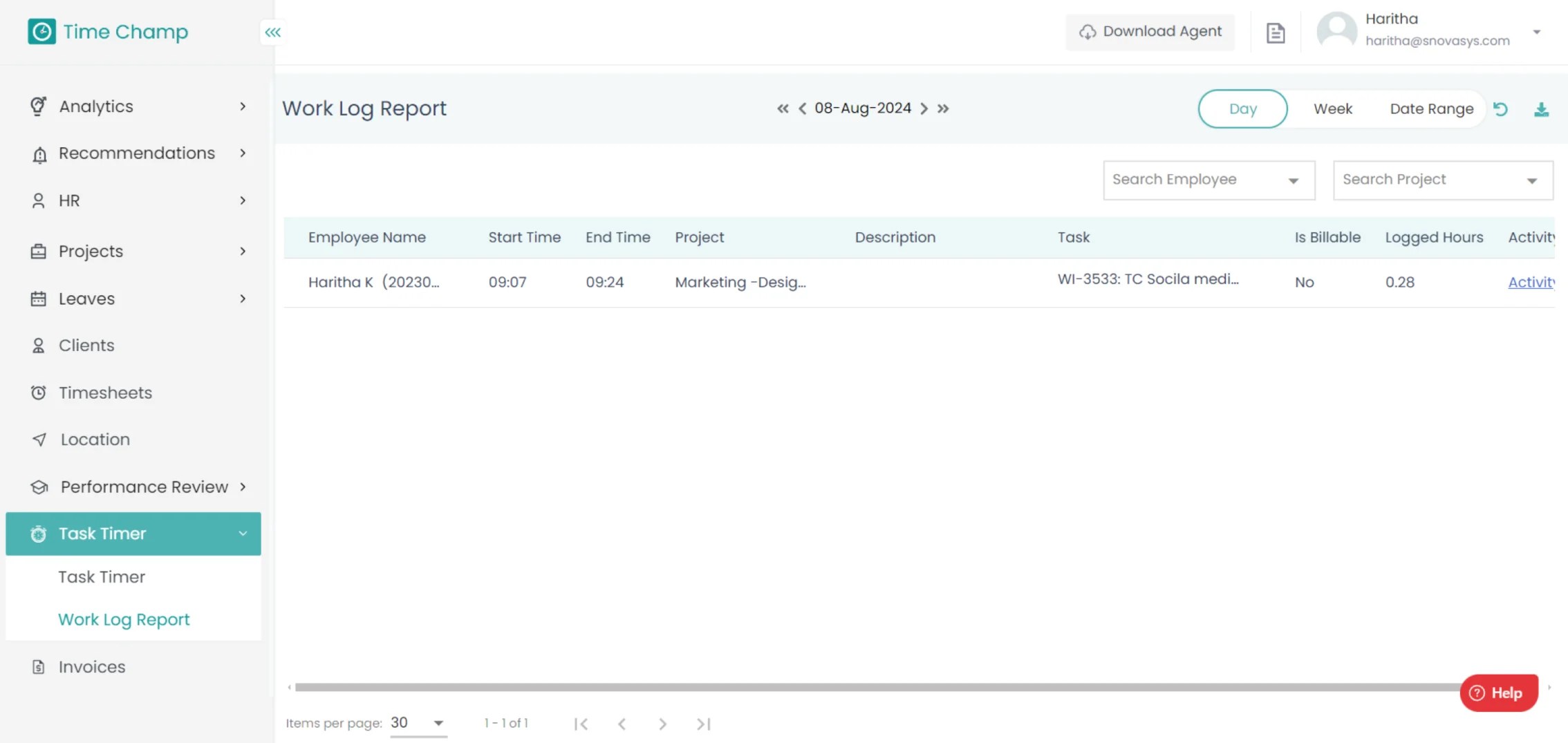Click the Location arrow icon

[39, 440]
